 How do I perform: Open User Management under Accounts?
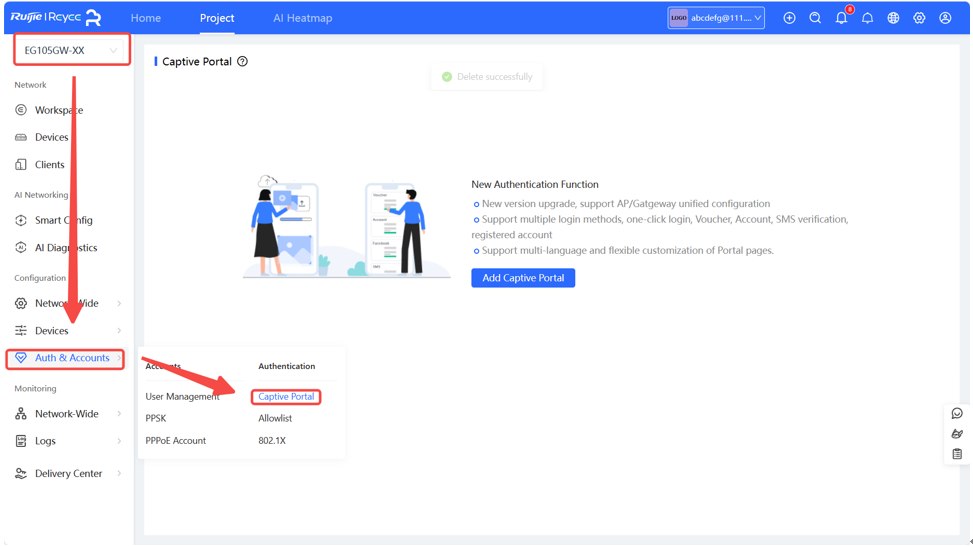click(182, 397)
